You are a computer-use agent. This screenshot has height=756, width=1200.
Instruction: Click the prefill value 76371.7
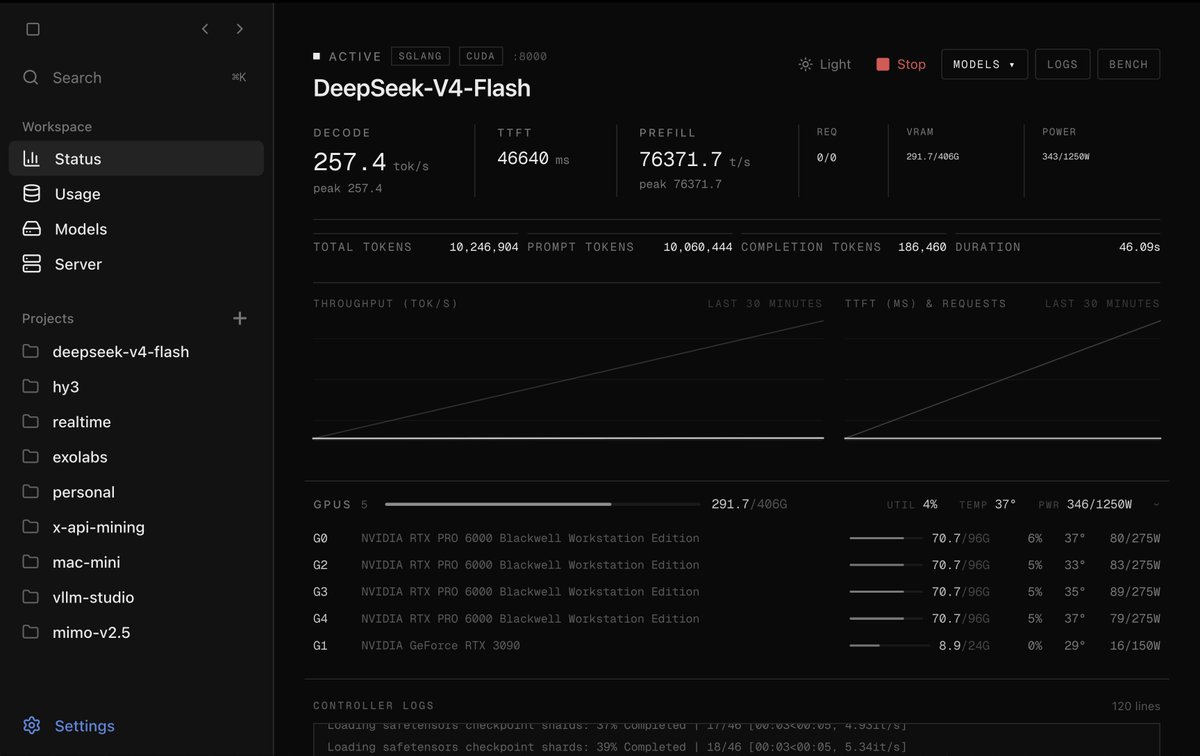click(680, 159)
